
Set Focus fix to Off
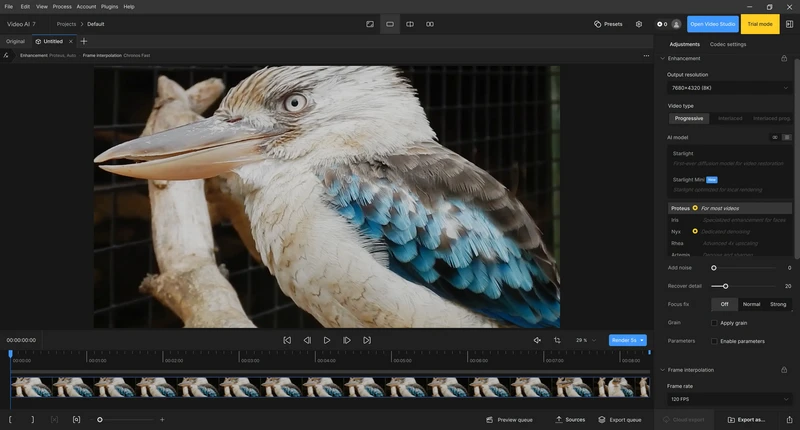[x=724, y=304]
